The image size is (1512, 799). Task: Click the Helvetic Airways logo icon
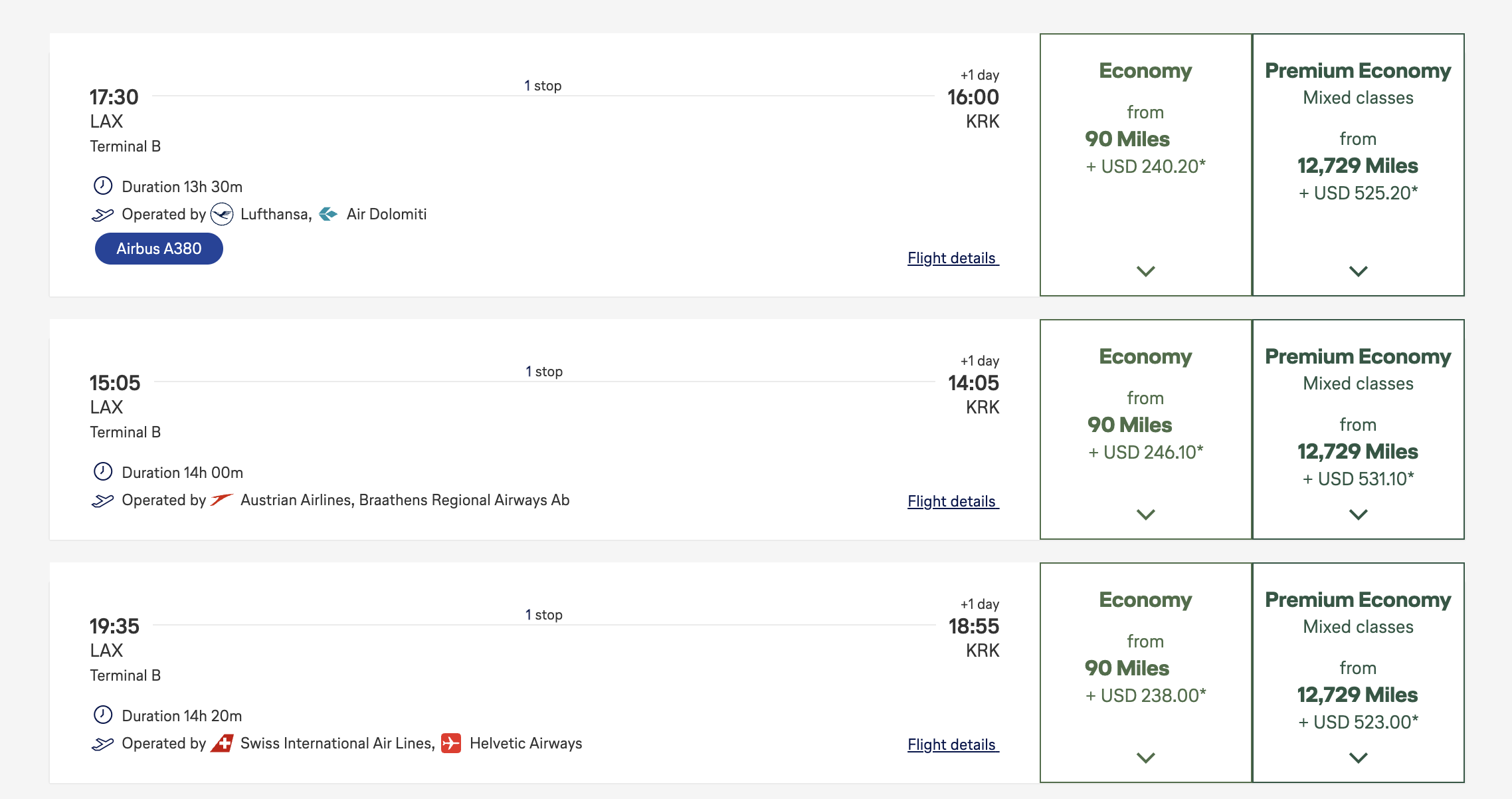pos(451,743)
